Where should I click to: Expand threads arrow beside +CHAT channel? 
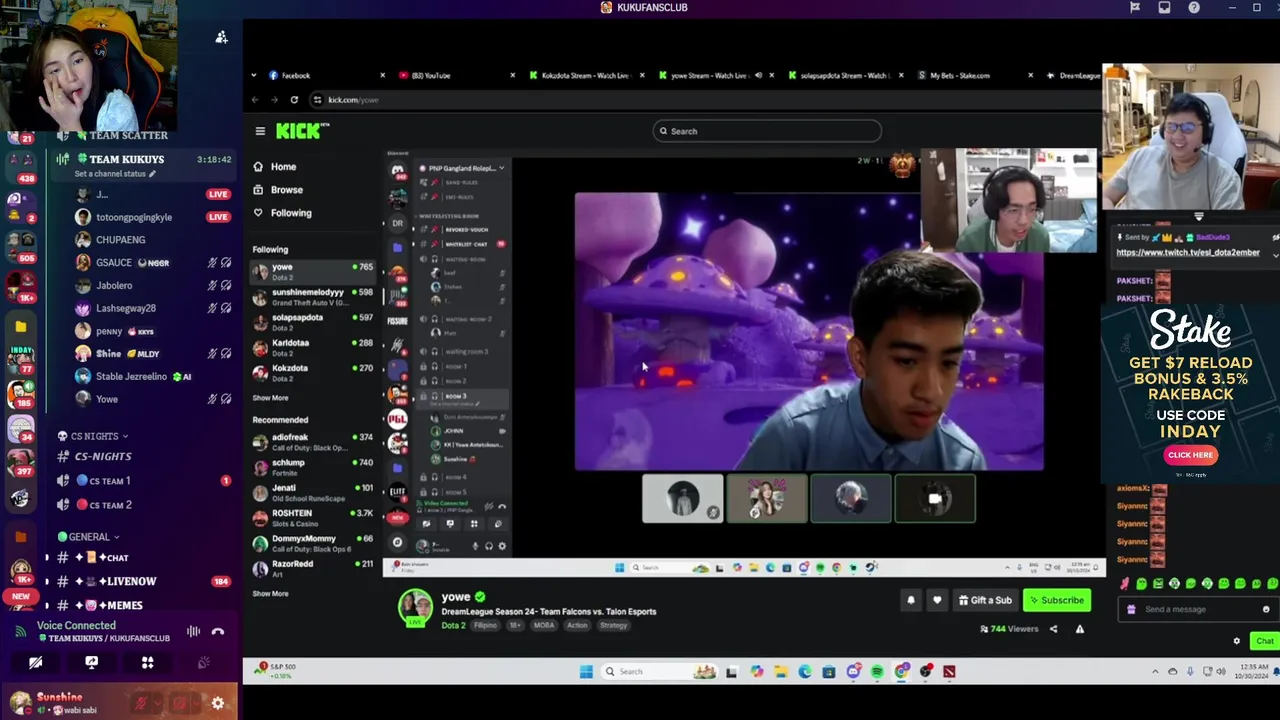click(x=46, y=557)
